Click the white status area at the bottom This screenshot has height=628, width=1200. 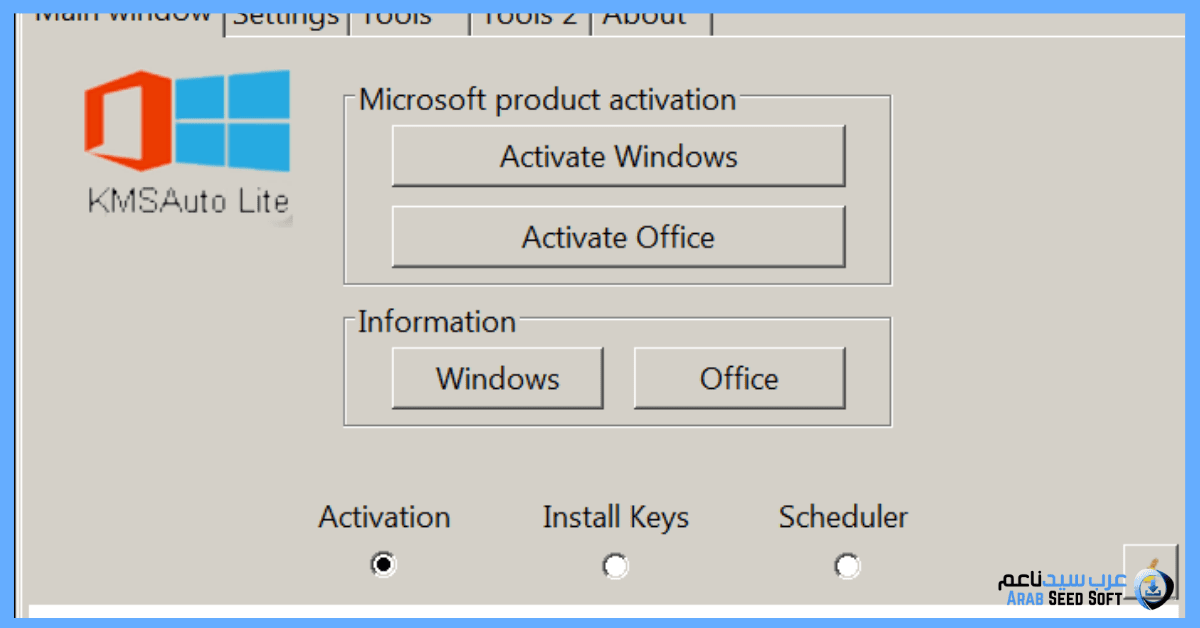600,610
